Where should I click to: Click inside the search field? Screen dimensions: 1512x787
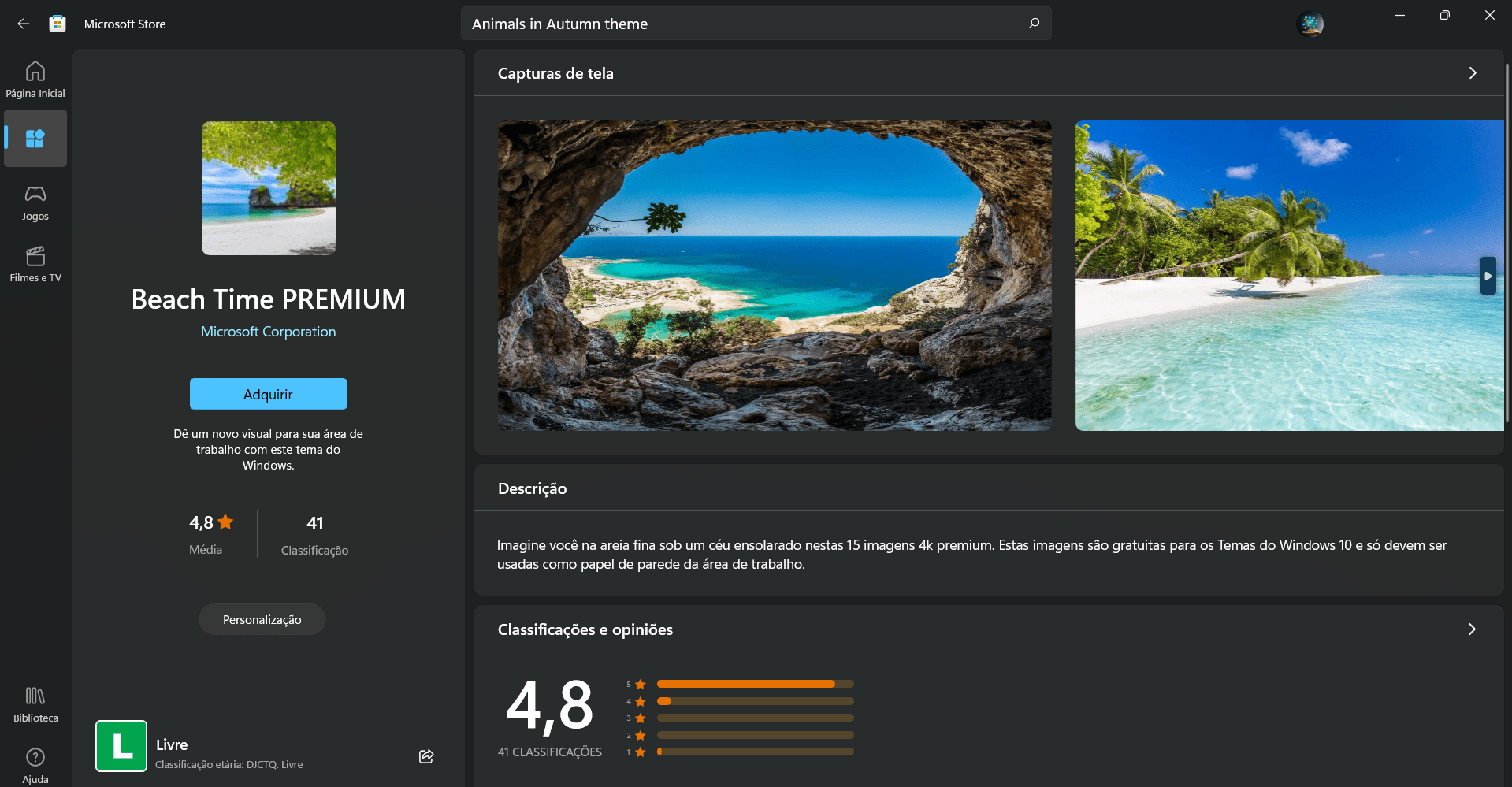(x=709, y=23)
